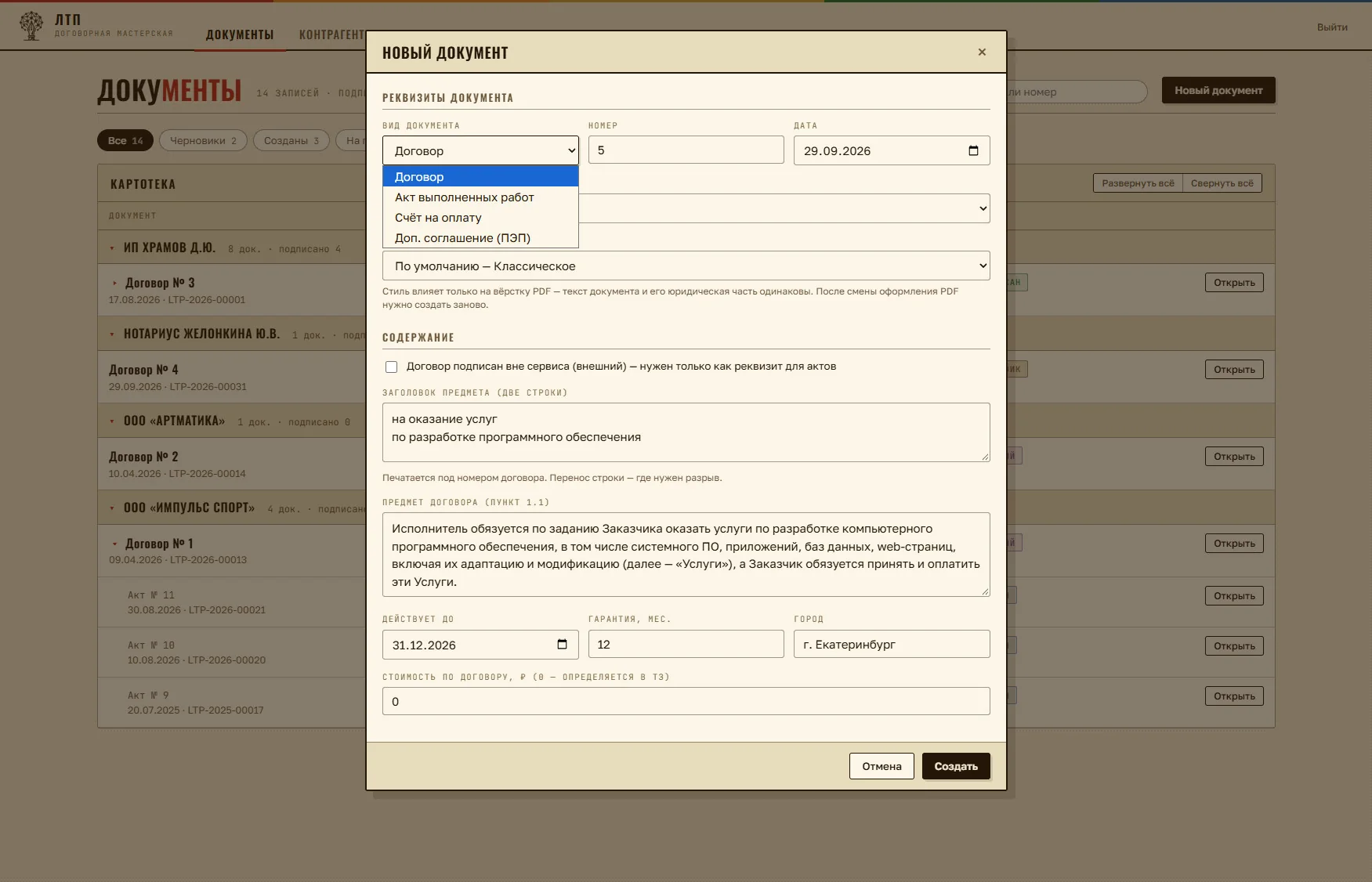Click the LTP tree logo icon

click(31, 26)
